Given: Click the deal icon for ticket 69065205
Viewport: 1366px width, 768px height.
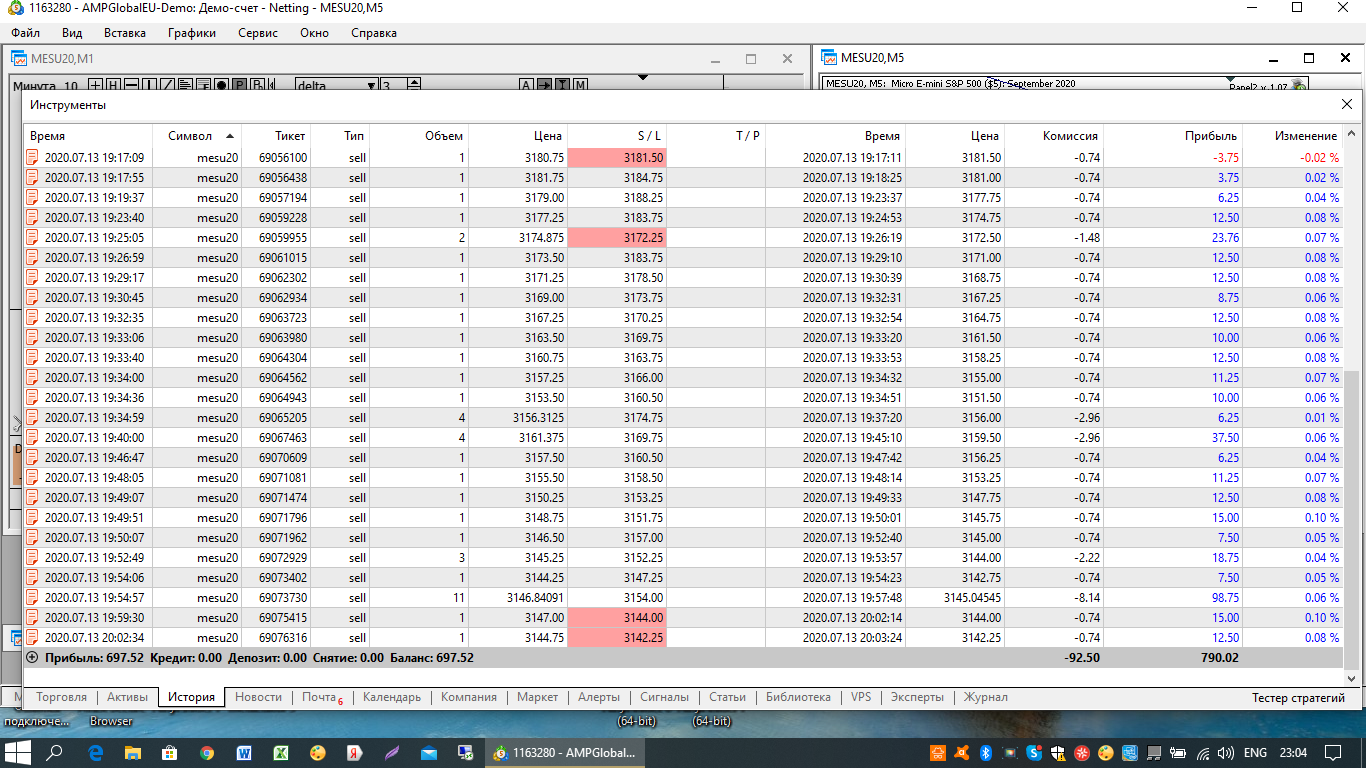Looking at the screenshot, I should (33, 417).
